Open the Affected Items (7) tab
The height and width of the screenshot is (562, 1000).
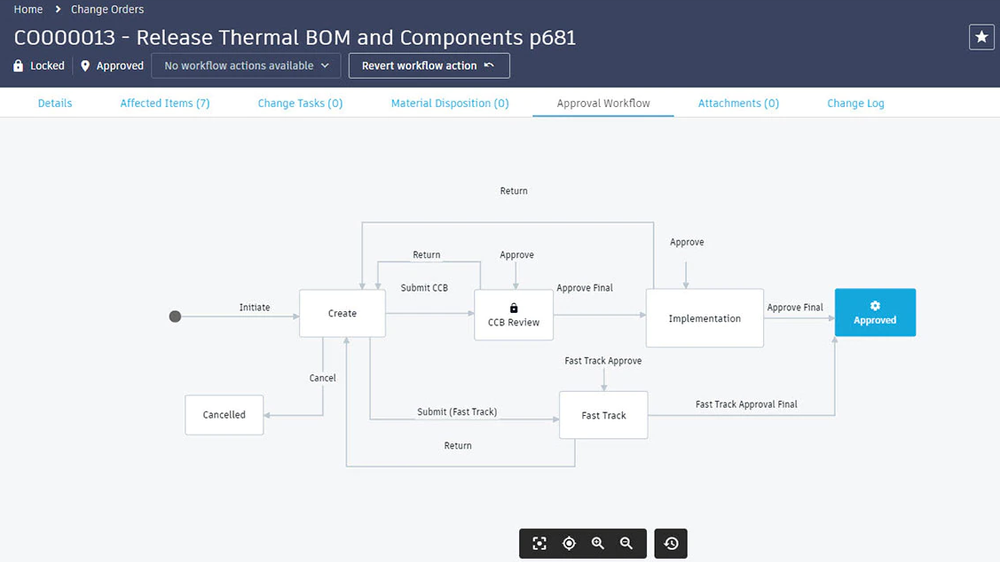(165, 103)
